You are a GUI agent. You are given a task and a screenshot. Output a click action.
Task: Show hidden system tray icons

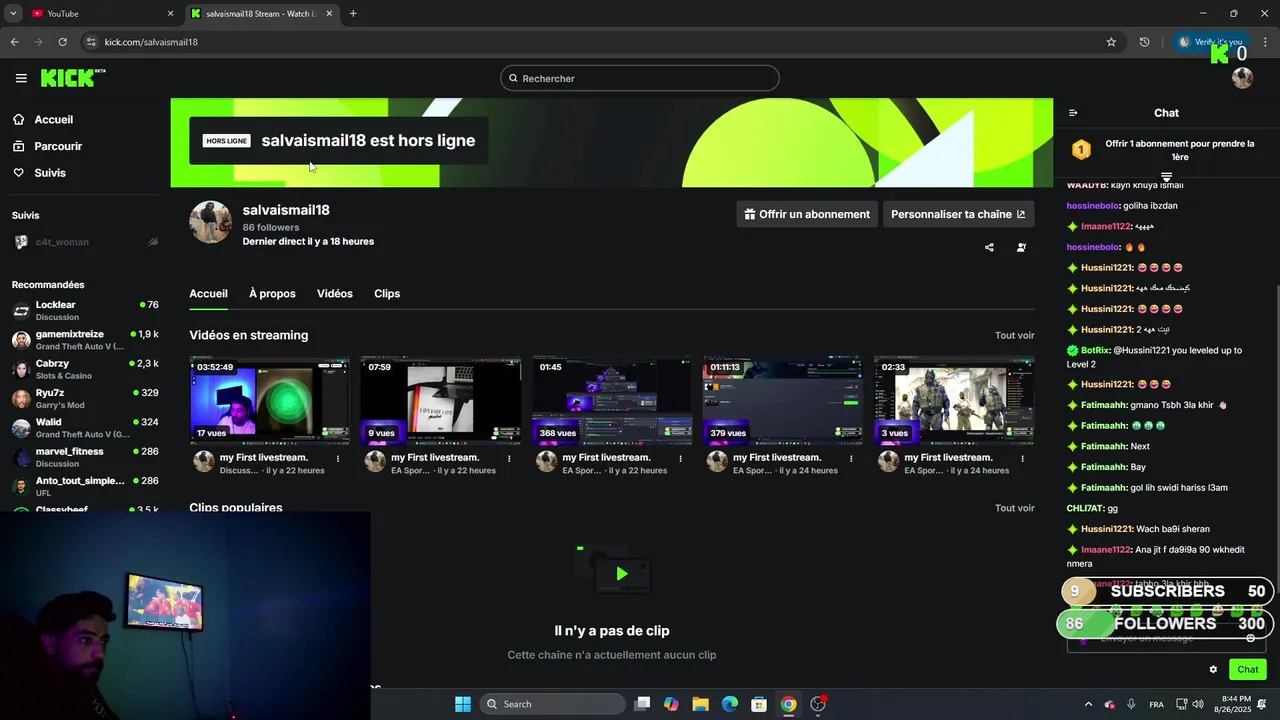[1088, 704]
